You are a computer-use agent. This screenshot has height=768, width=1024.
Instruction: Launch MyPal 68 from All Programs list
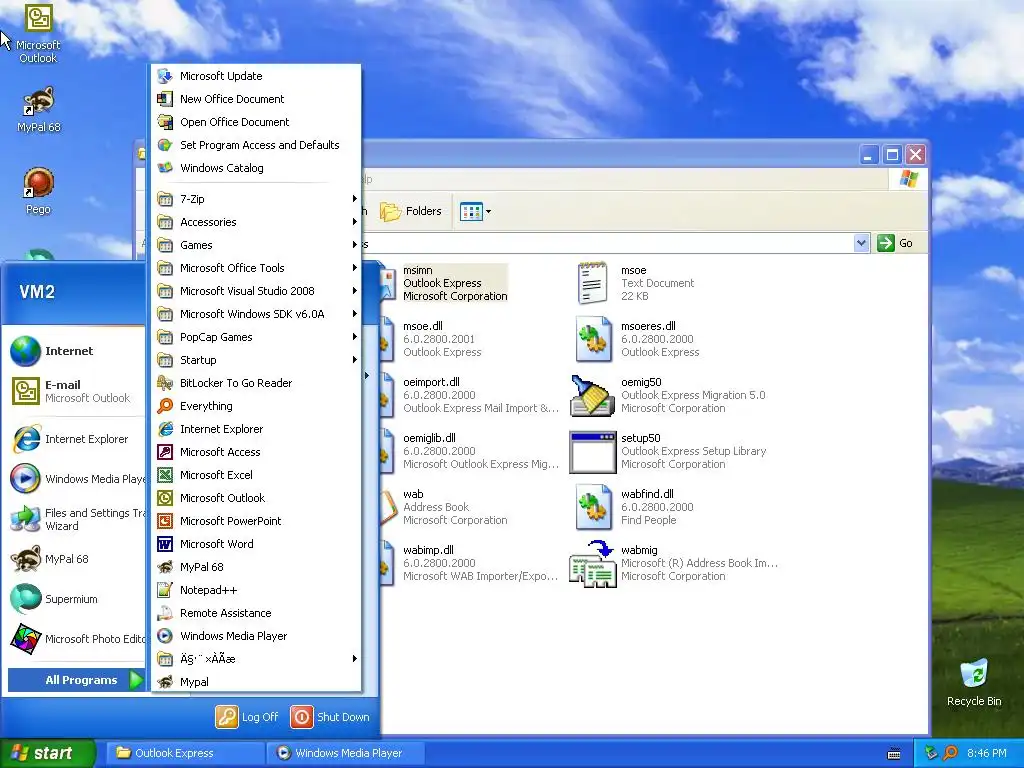(256, 567)
